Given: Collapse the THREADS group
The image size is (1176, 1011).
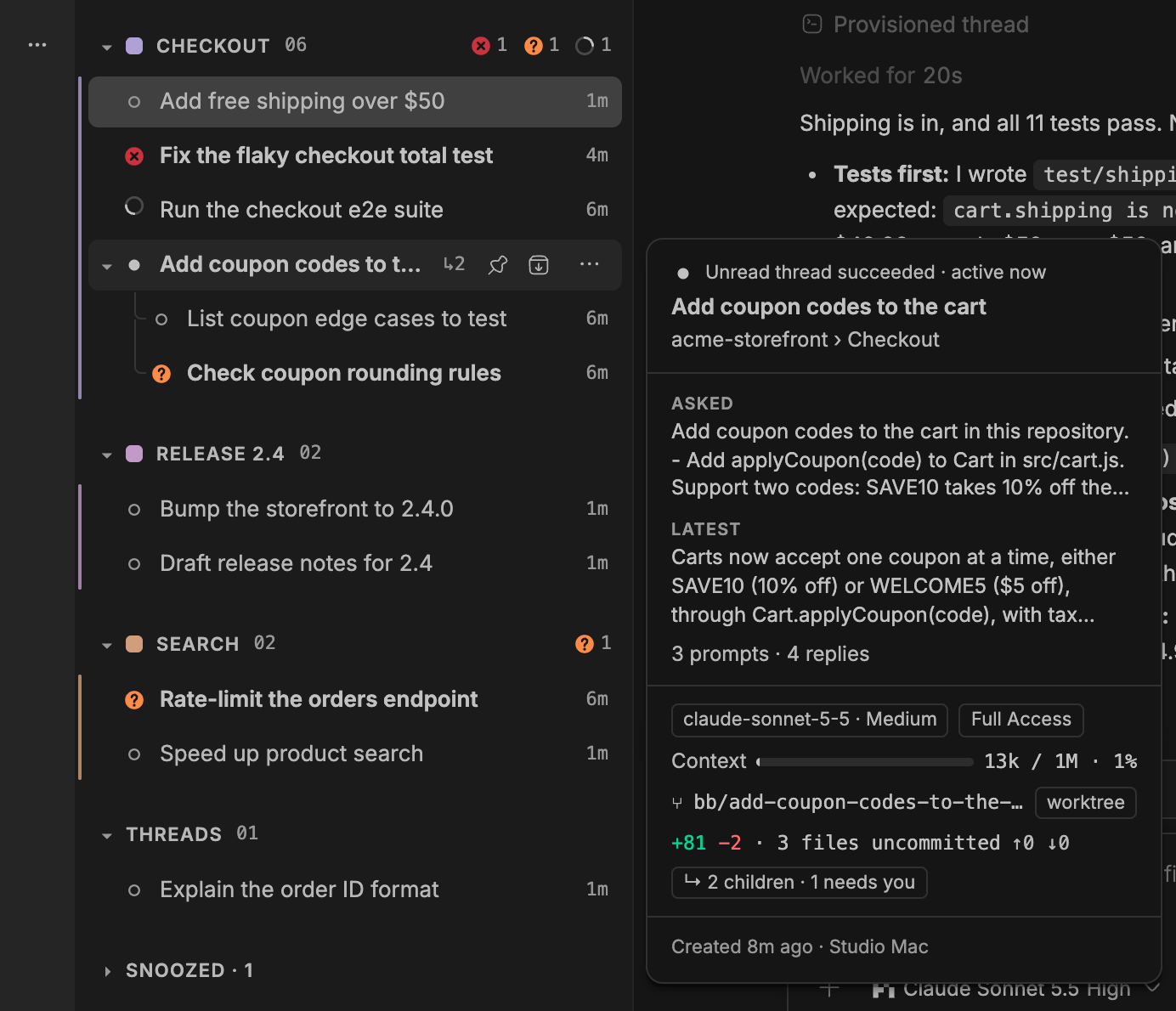Looking at the screenshot, I should pyautogui.click(x=107, y=836).
